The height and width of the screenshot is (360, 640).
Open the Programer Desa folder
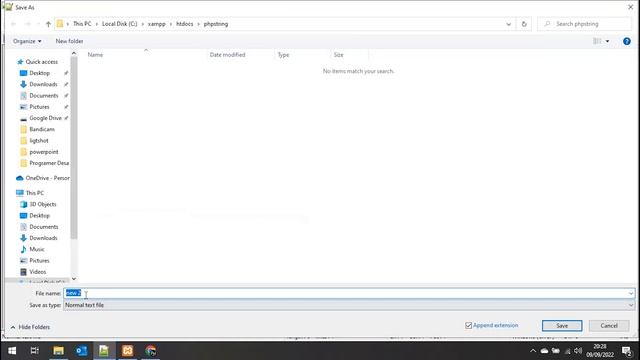(49, 163)
